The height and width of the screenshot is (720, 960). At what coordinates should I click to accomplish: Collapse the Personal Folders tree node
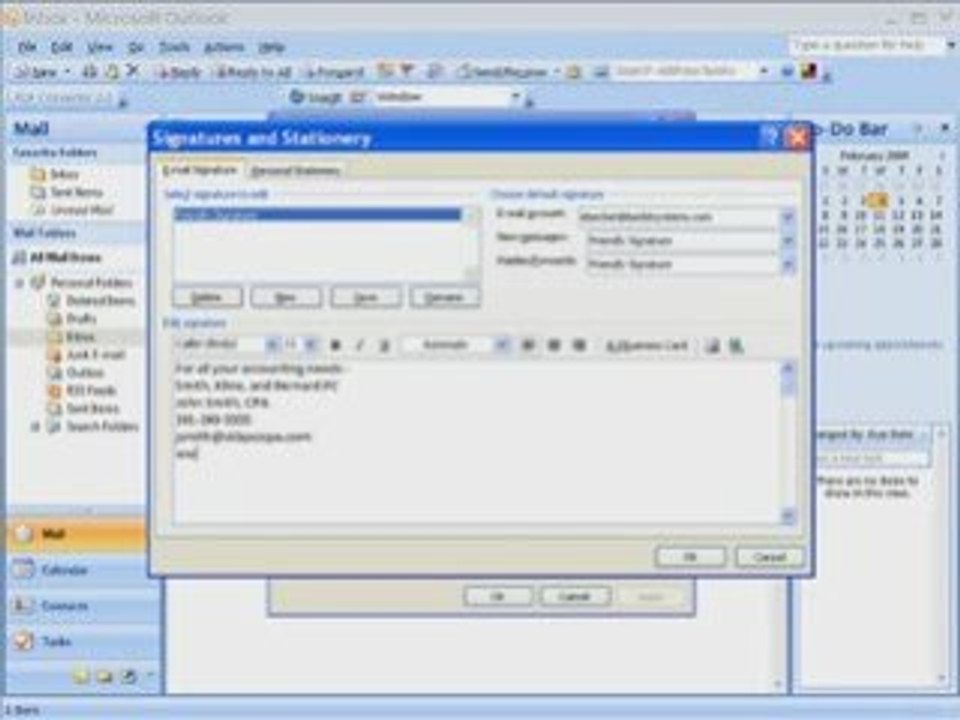pos(20,283)
